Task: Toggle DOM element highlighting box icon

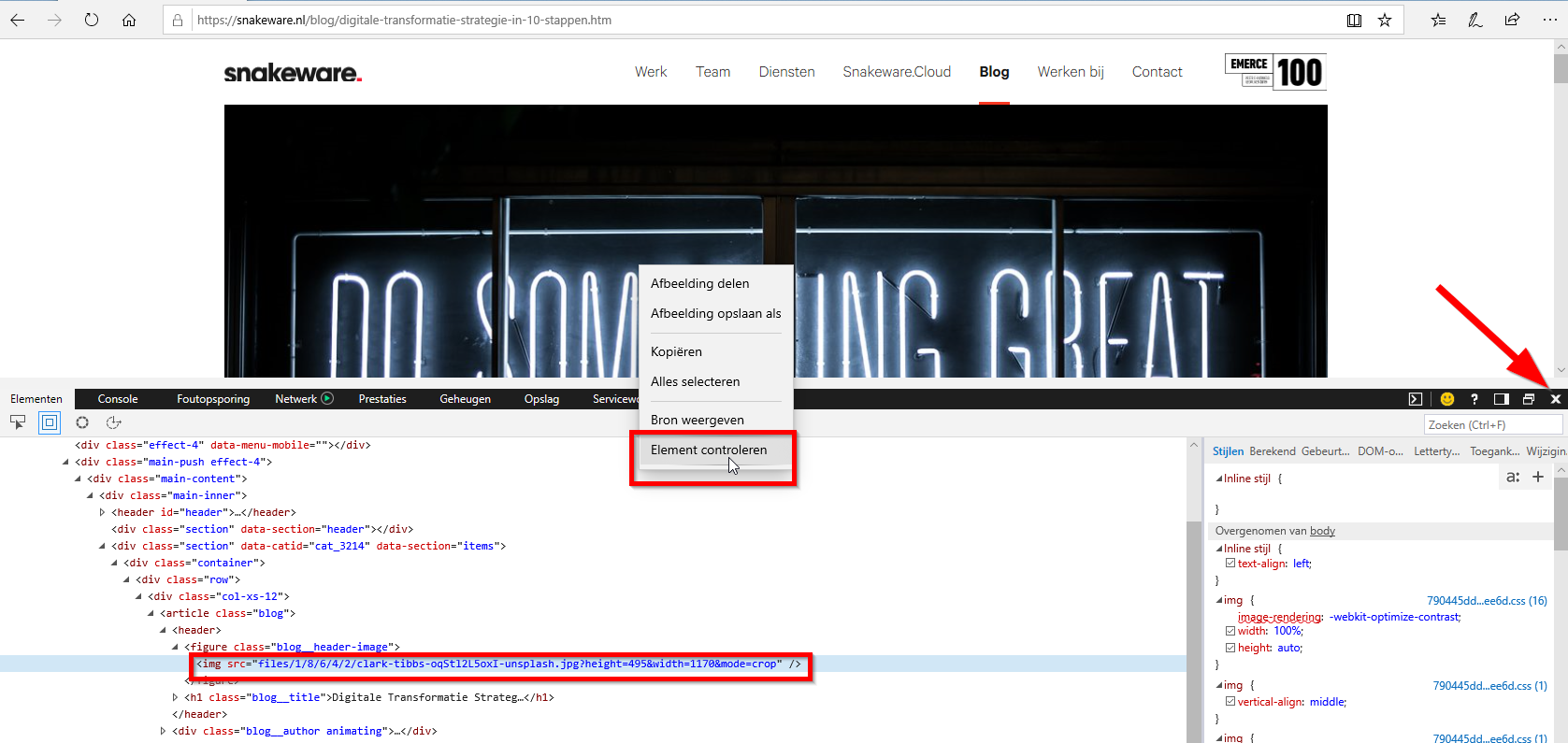Action: point(50,422)
